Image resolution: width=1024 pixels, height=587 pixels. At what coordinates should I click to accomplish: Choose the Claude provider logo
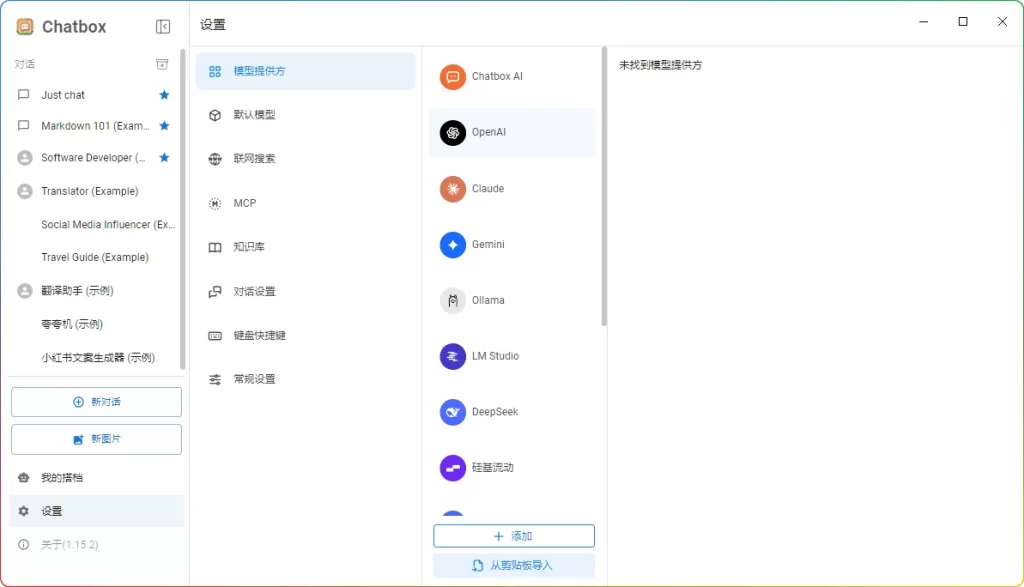point(453,189)
